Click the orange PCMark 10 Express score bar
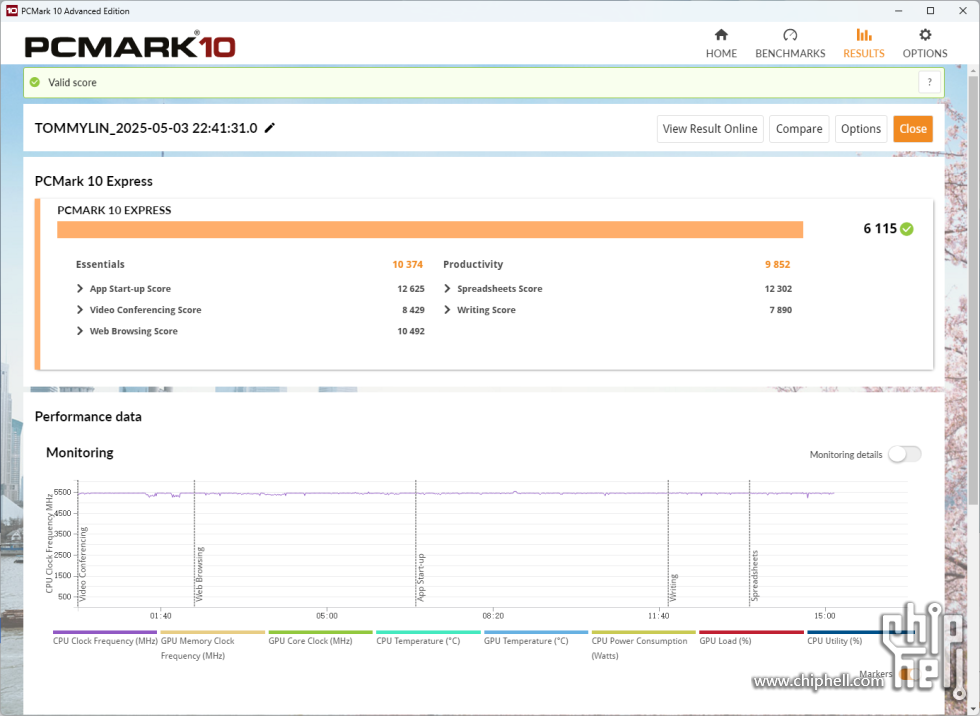 430,229
